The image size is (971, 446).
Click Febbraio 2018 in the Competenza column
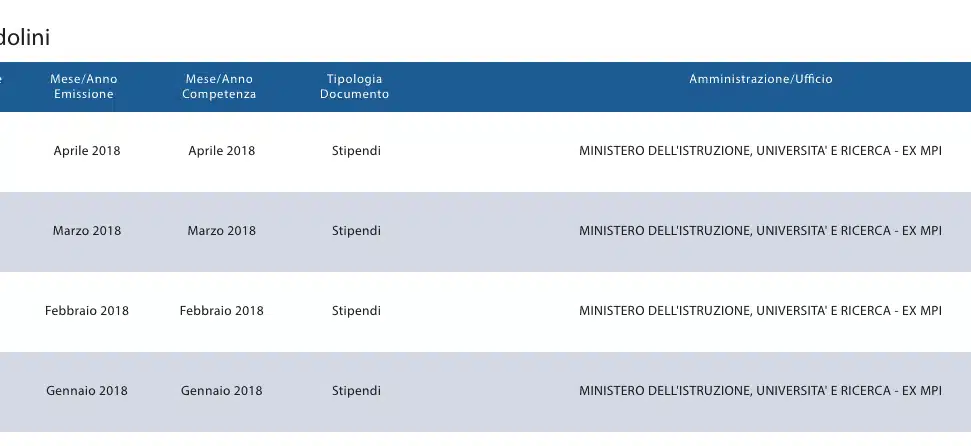pos(221,311)
